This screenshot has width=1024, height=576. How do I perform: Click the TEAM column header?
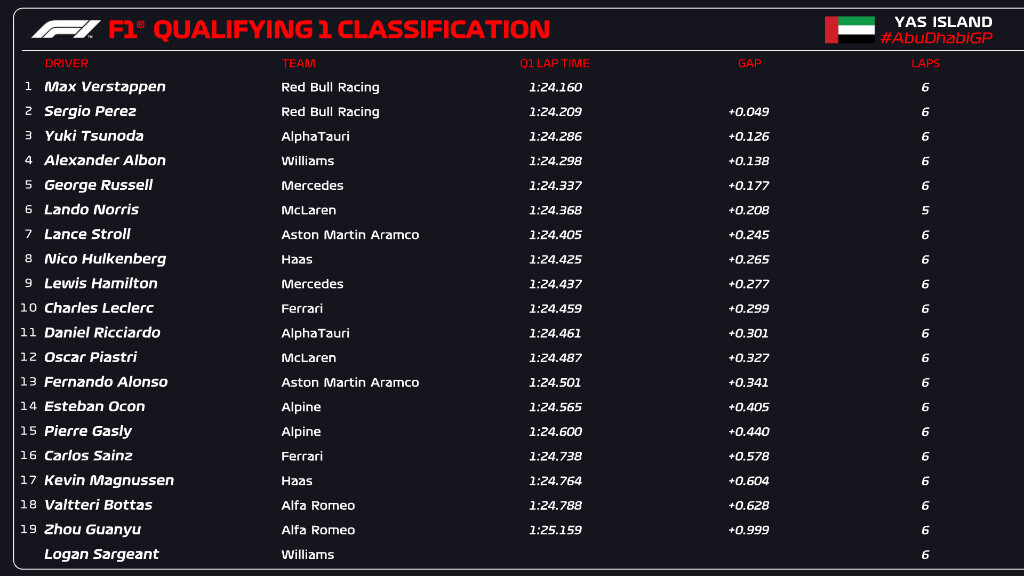(x=298, y=63)
